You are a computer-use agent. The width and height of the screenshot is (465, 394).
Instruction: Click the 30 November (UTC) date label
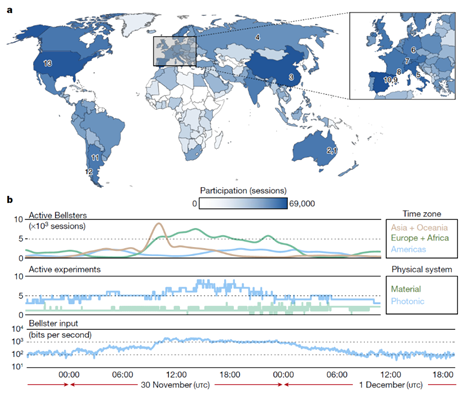pyautogui.click(x=175, y=385)
